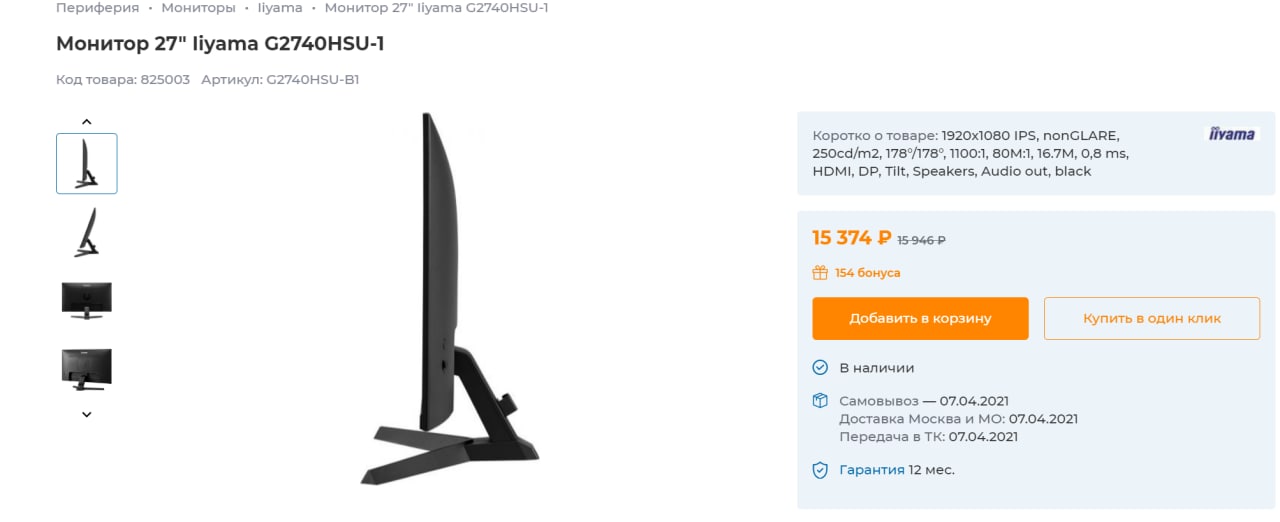Click the last breadcrumb Монитор 27" Iiyama G2740HSU-1
1280x522 pixels.
436,8
